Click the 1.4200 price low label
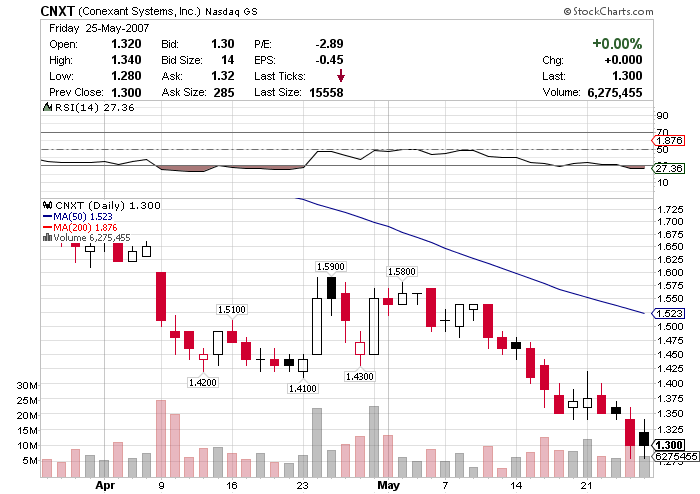Viewport: 700px width, 494px height. [203, 382]
